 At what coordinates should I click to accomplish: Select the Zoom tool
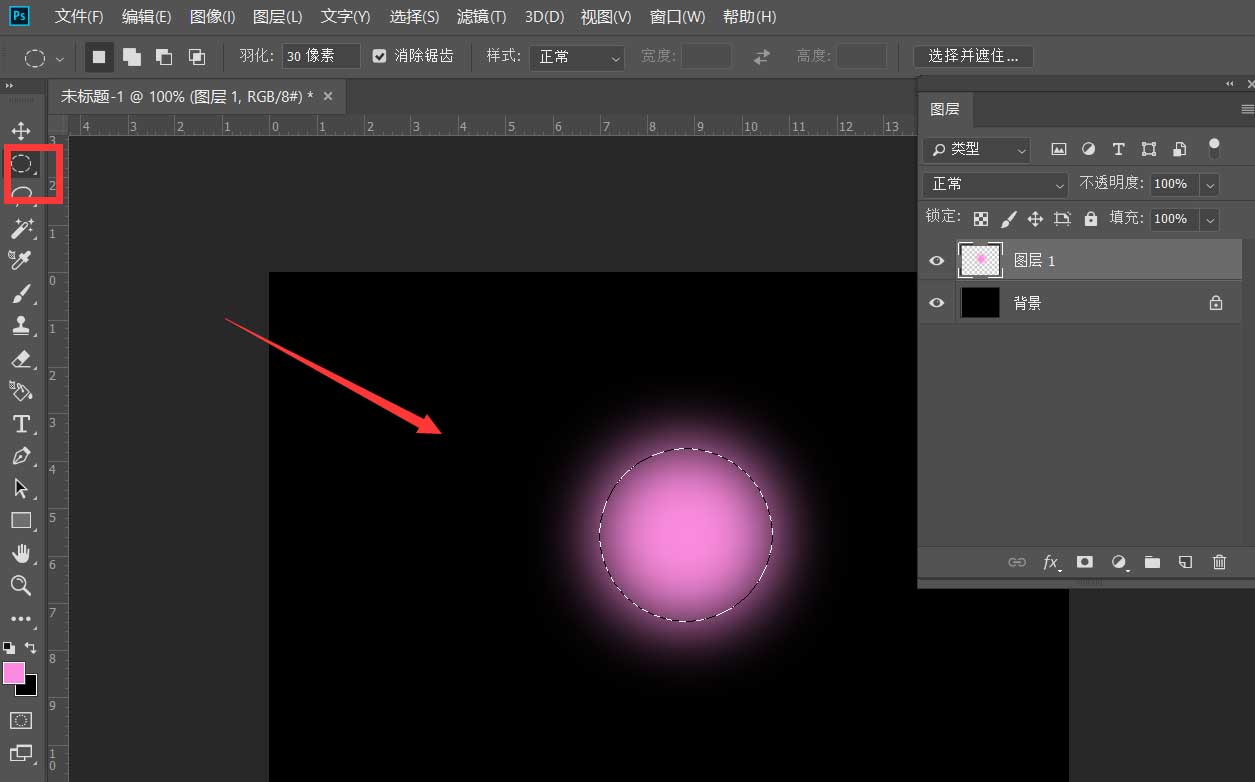coord(21,585)
